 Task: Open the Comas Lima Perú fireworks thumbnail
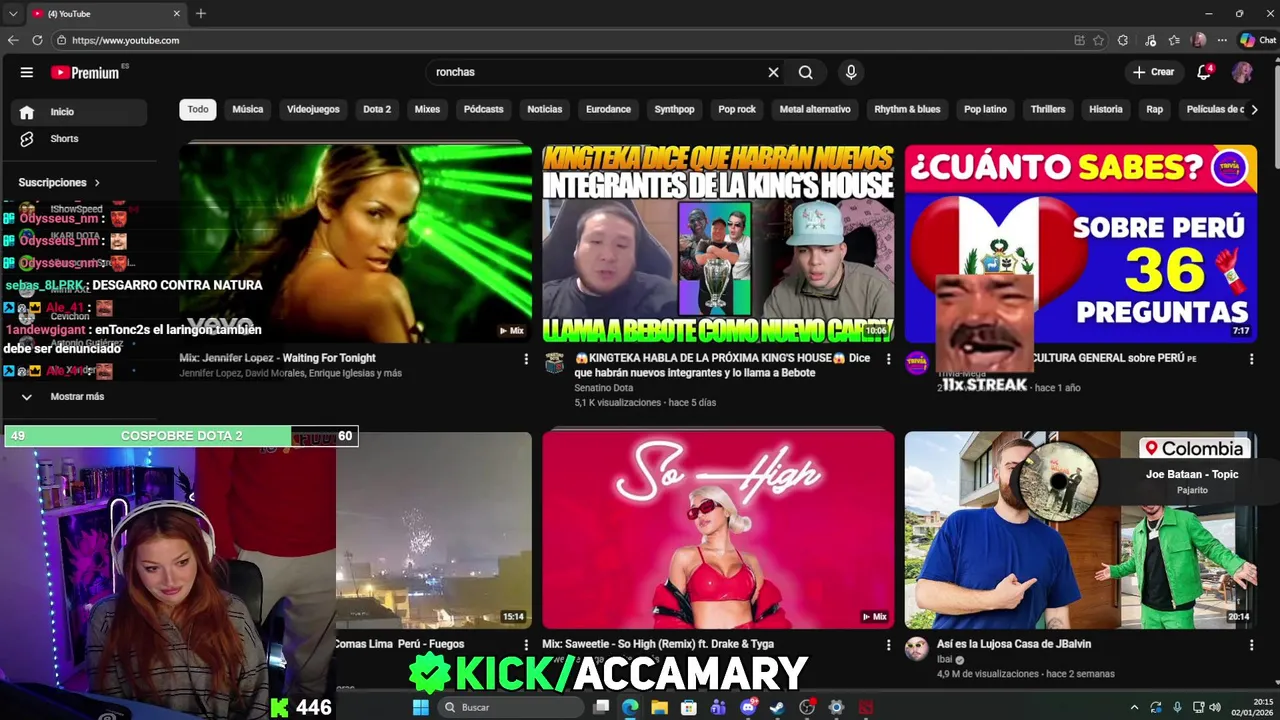coord(433,530)
